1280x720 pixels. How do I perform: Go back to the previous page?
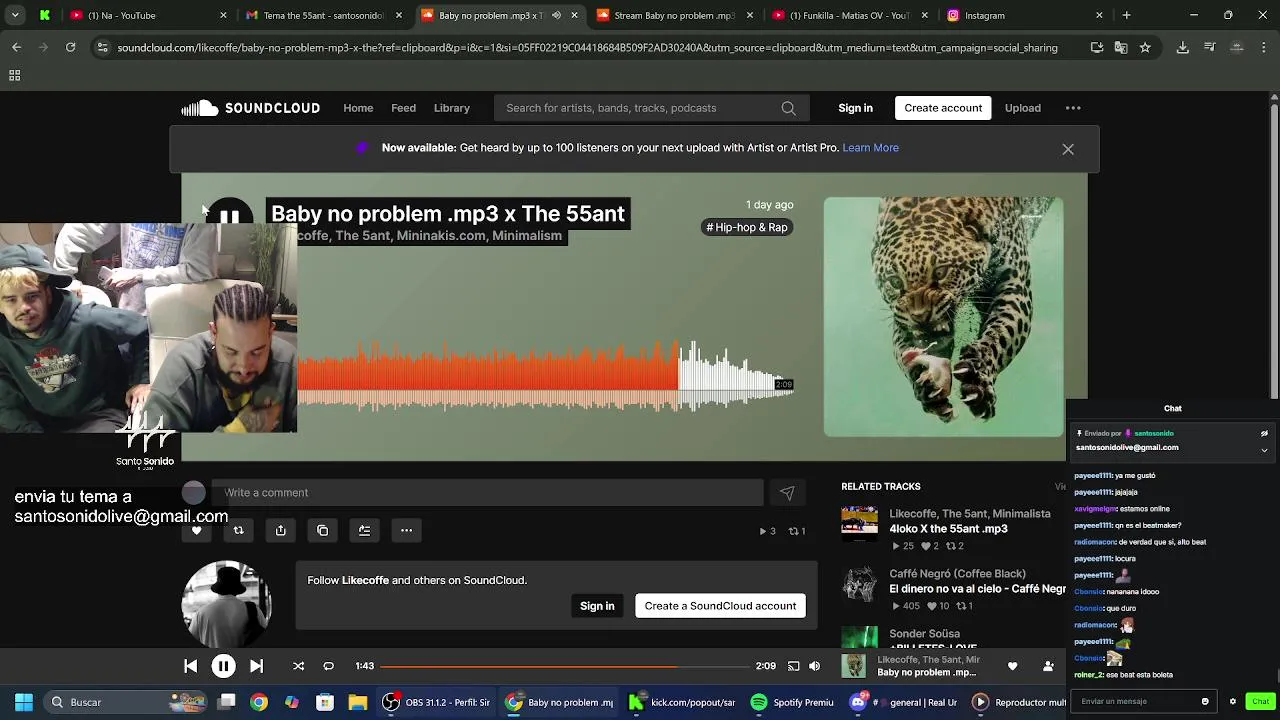point(16,47)
